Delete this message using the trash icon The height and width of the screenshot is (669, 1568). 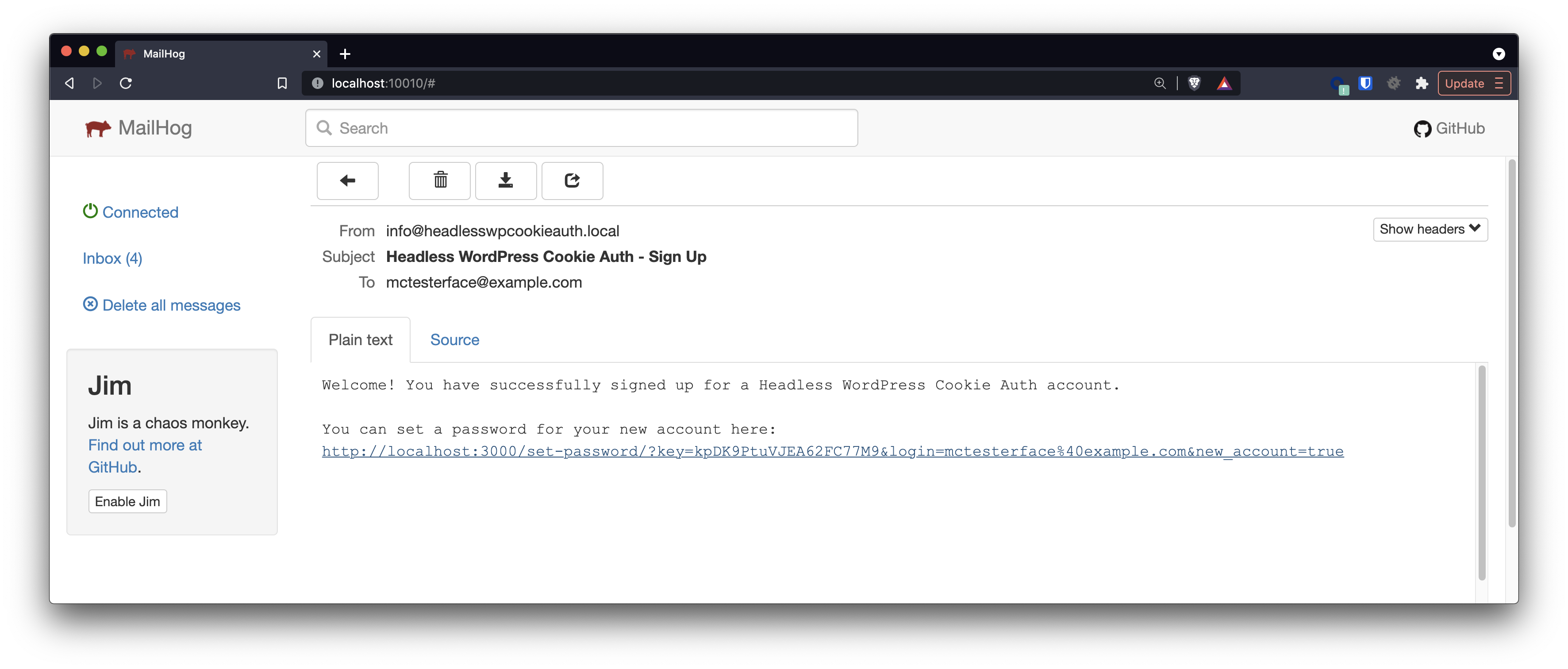pyautogui.click(x=439, y=180)
